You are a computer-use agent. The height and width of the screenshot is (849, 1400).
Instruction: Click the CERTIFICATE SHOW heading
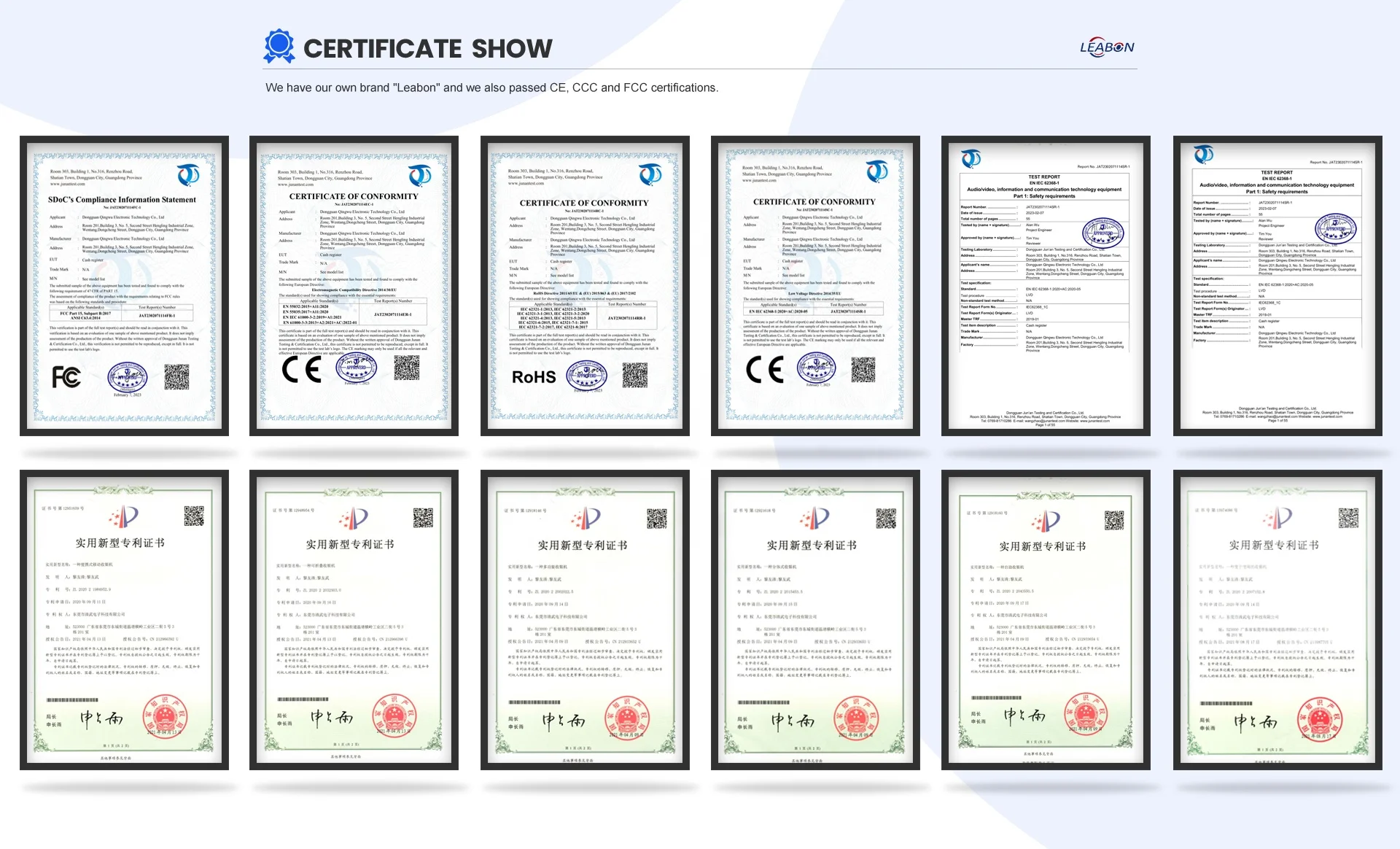click(427, 49)
